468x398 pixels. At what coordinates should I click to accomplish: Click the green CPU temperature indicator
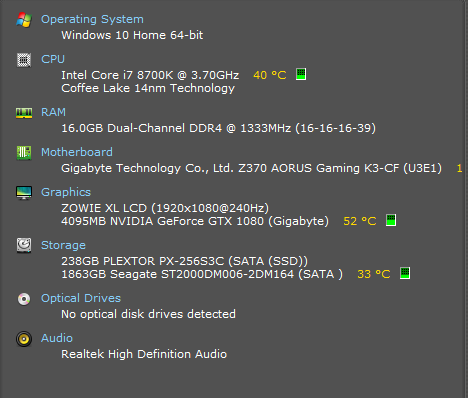pyautogui.click(x=301, y=74)
